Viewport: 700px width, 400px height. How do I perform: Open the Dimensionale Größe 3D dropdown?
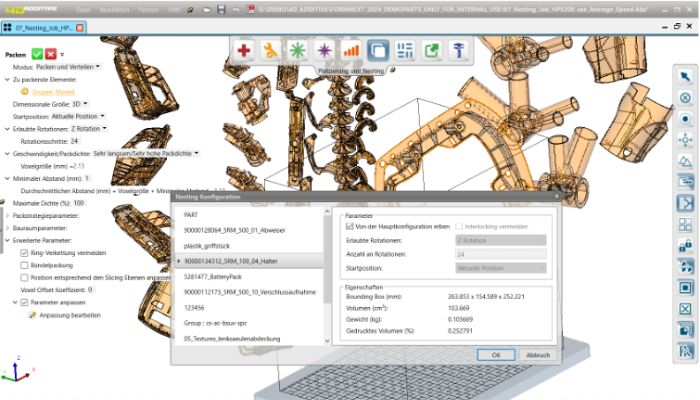click(81, 103)
